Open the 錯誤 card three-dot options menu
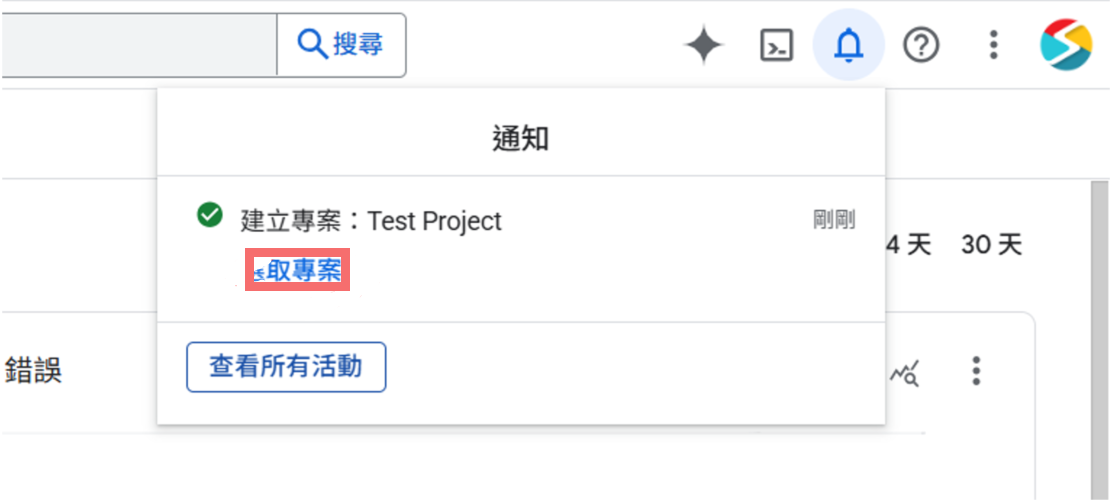1110x500 pixels. (976, 371)
